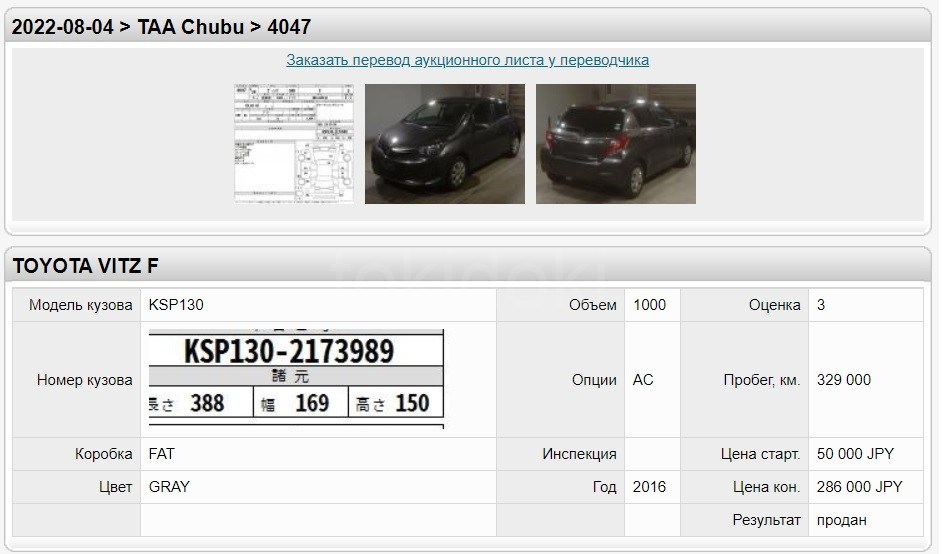Click the AC options value

(643, 380)
